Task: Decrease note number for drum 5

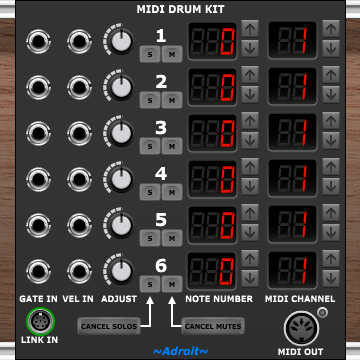Action: point(250,233)
